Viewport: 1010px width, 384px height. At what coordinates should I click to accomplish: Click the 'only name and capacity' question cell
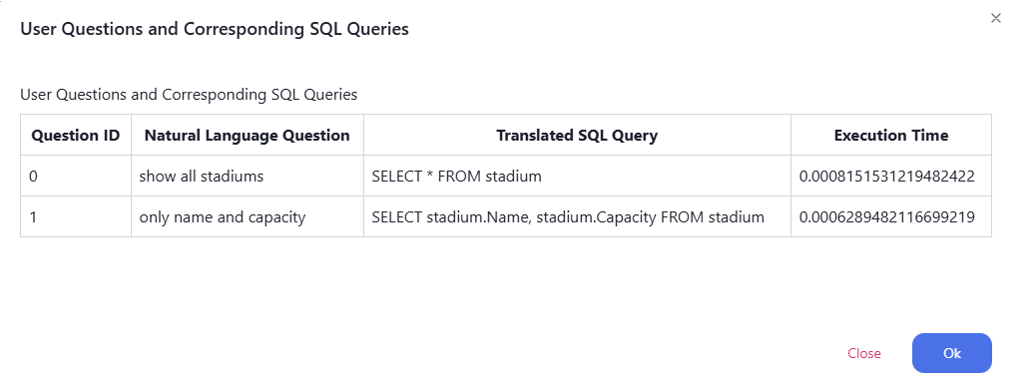(247, 217)
